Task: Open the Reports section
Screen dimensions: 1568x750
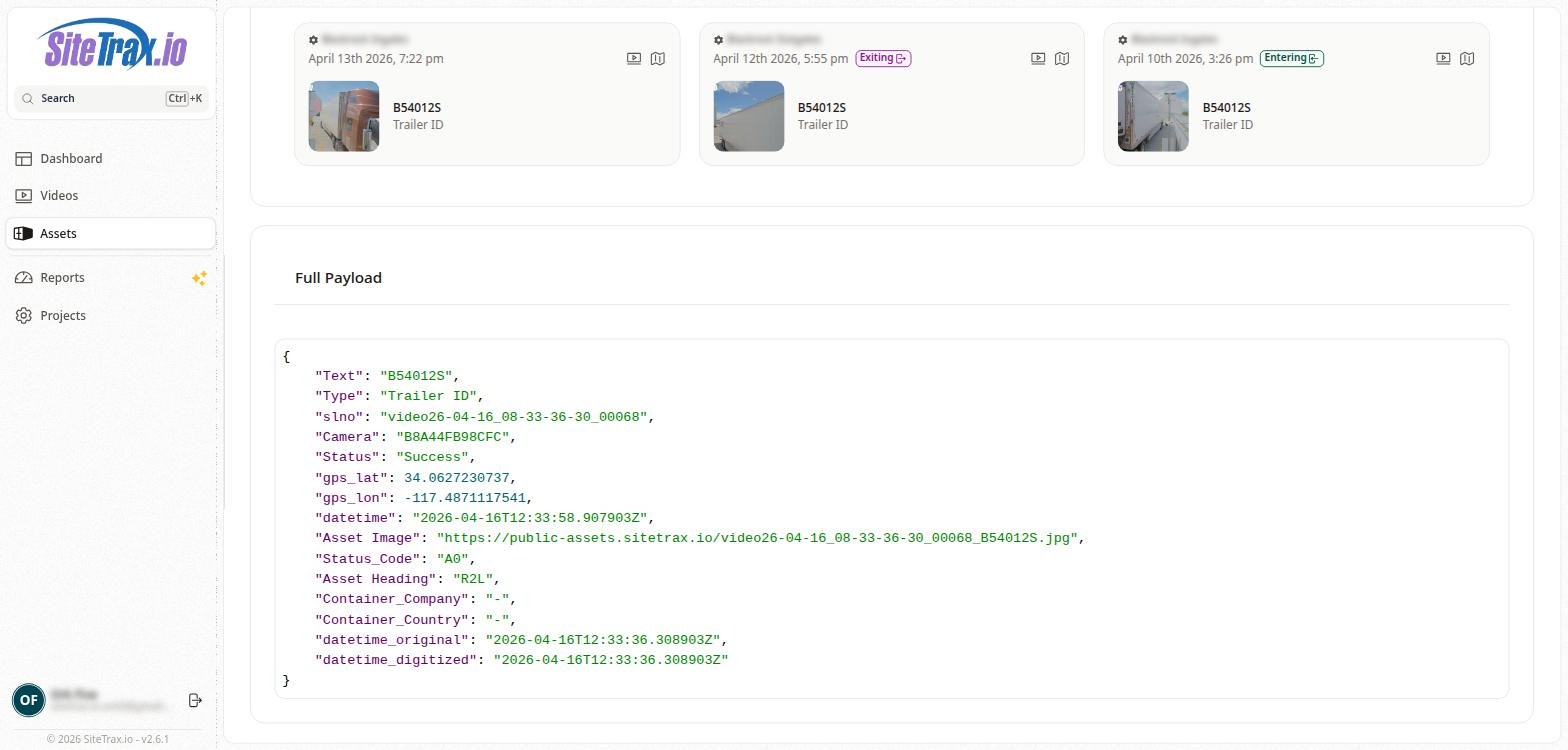Action: 111,277
